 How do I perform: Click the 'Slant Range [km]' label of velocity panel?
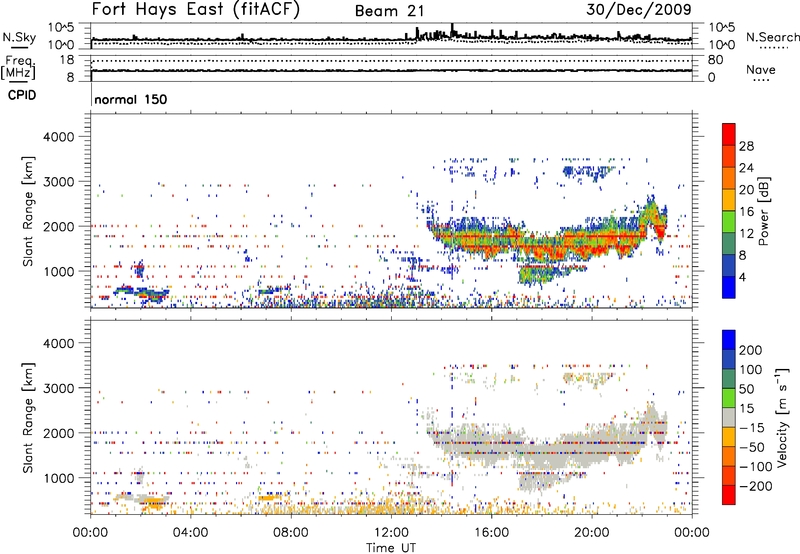(28, 417)
